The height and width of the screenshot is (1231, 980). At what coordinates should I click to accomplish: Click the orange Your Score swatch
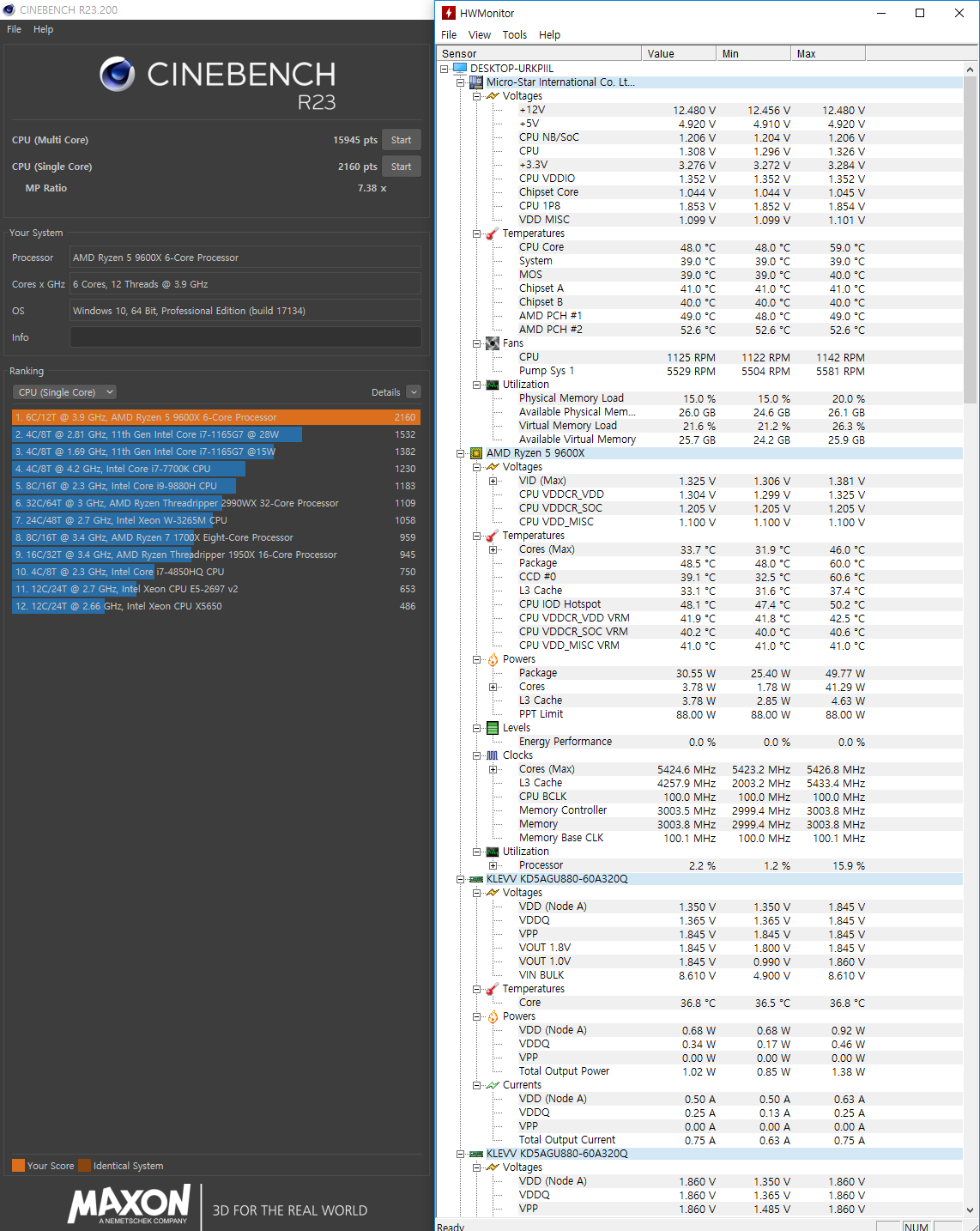pos(18,1166)
